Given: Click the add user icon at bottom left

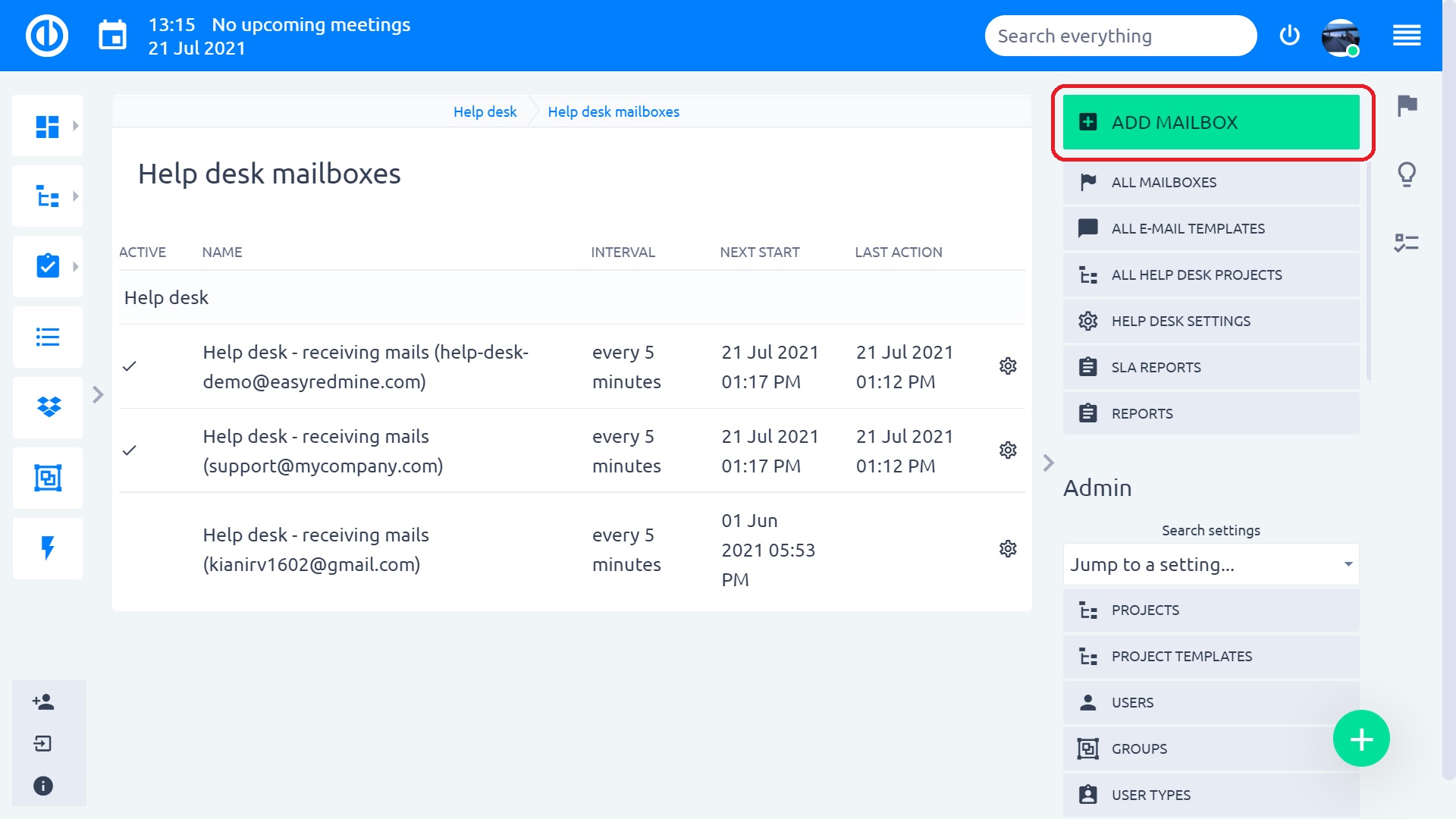Looking at the screenshot, I should click(43, 701).
